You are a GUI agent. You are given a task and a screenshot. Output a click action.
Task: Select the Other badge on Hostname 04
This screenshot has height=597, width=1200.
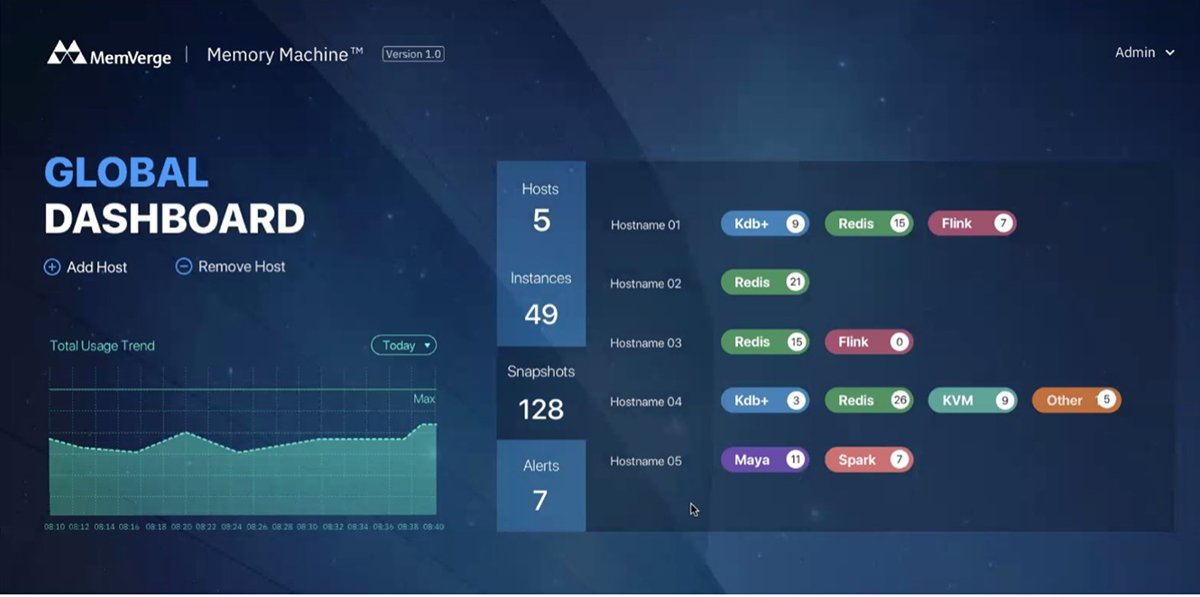(x=1076, y=400)
